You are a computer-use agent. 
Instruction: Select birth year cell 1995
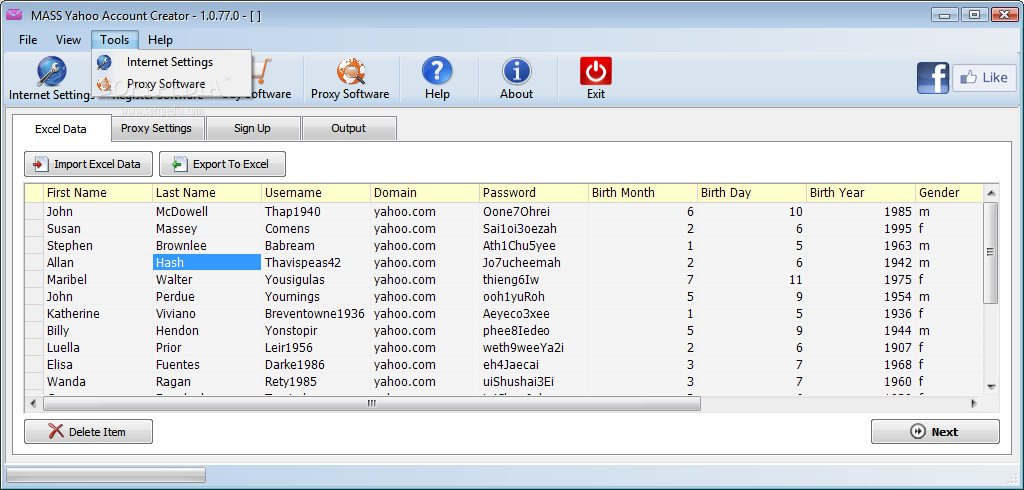861,229
